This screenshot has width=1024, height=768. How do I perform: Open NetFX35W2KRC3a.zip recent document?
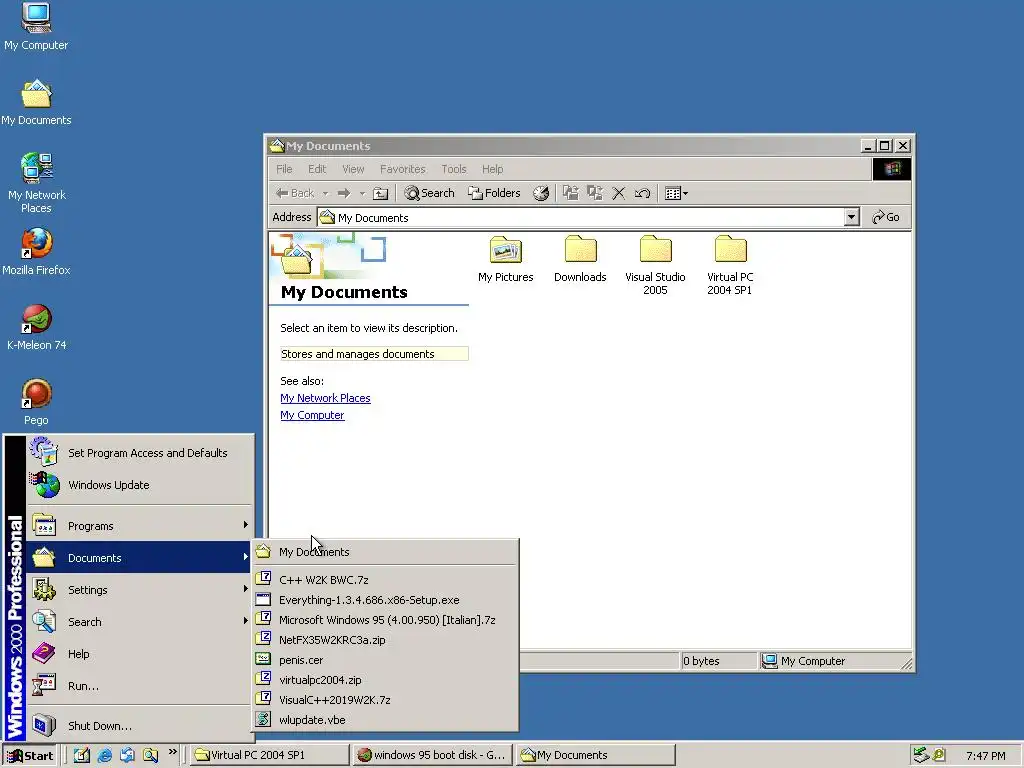tap(385, 640)
